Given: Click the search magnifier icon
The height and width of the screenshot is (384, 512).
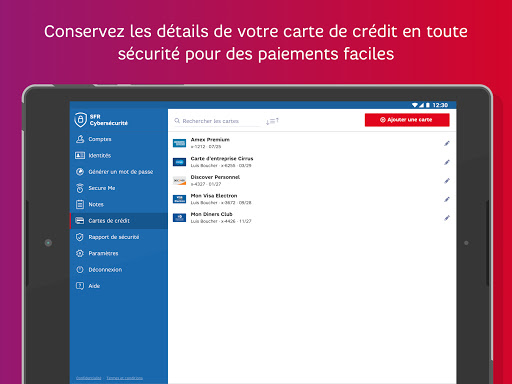Looking at the screenshot, I should click(x=177, y=121).
